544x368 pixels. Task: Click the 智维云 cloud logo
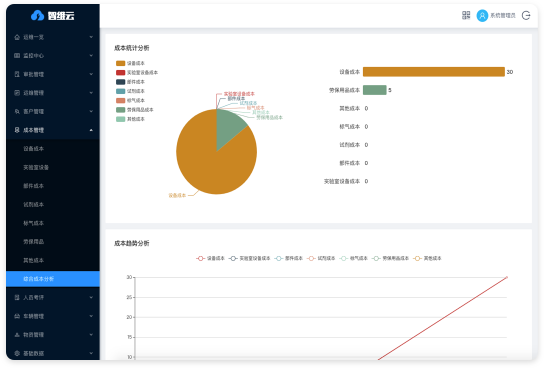(37, 15)
